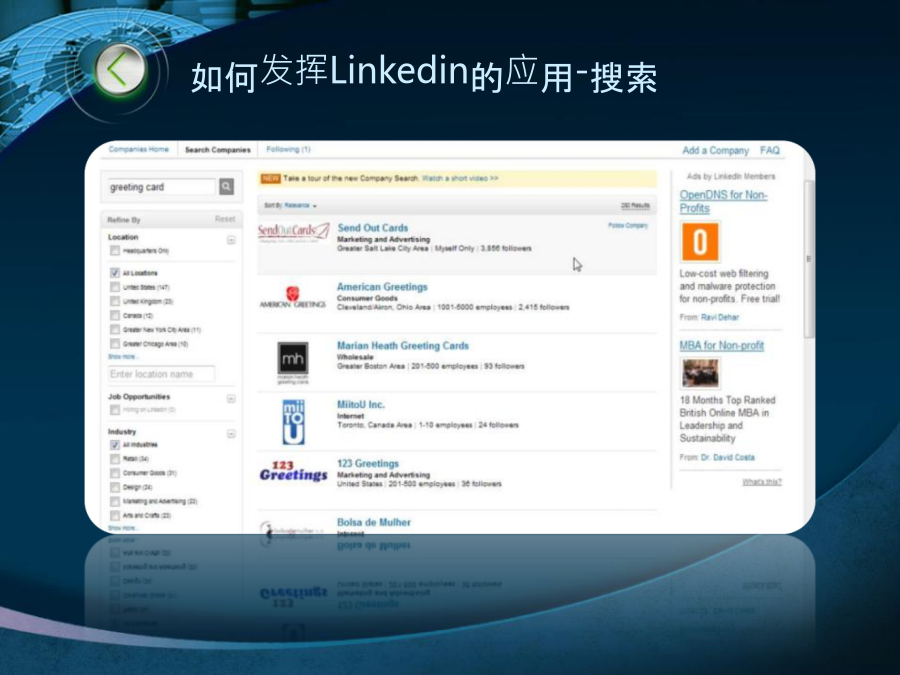
Task: Open Bolsa de Mulher company link
Action: [x=374, y=522]
